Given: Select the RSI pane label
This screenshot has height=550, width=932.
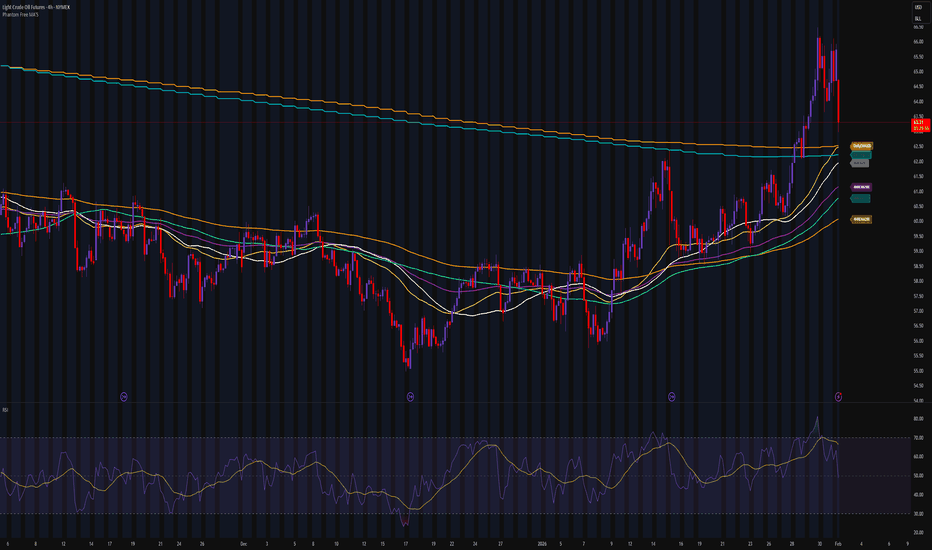Looking at the screenshot, I should pyautogui.click(x=5, y=410).
